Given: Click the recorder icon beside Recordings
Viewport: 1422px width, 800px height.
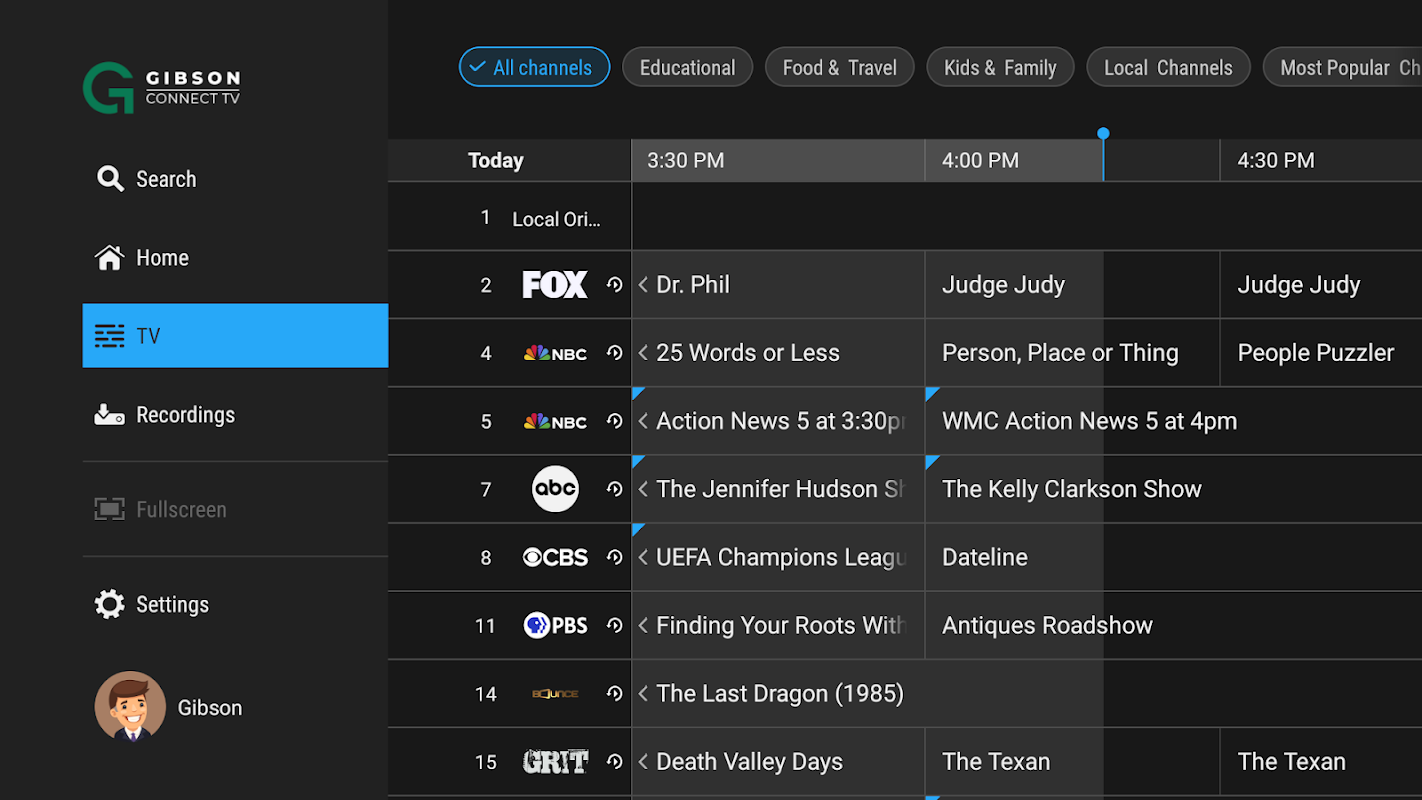Looking at the screenshot, I should [x=110, y=415].
